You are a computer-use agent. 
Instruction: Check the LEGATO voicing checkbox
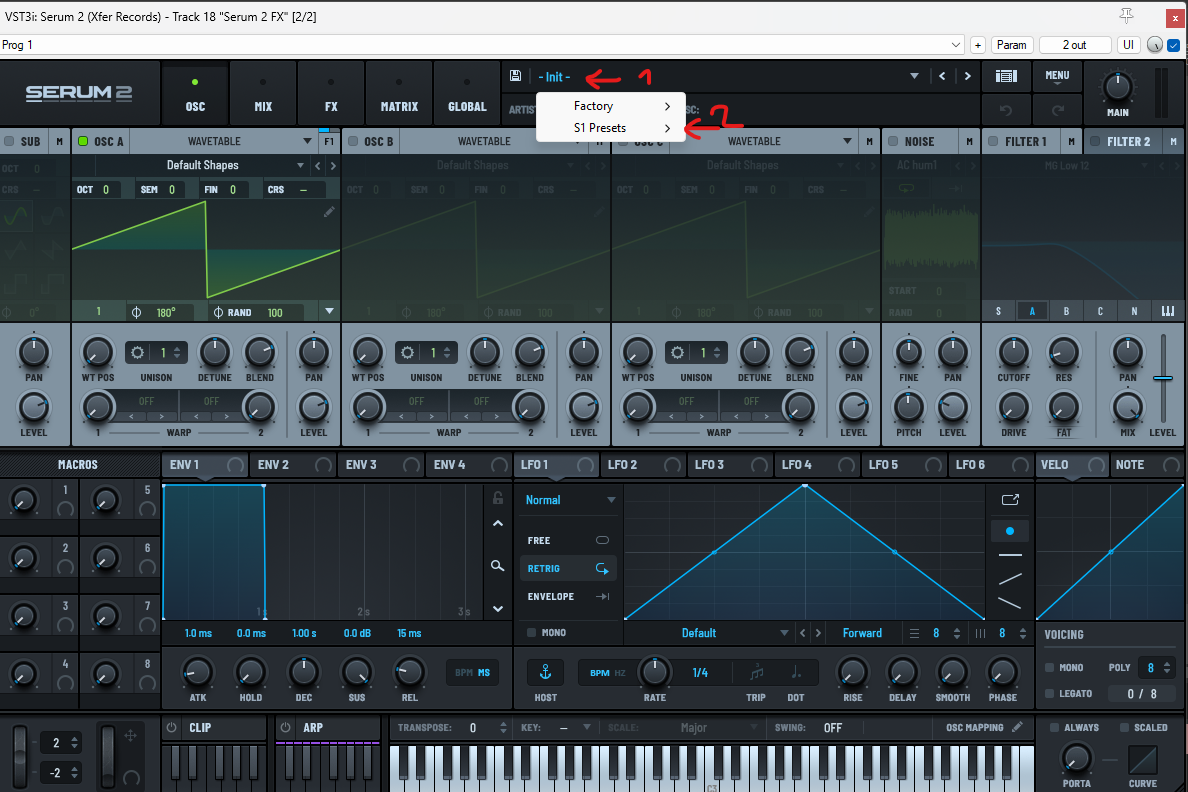pos(1049,693)
